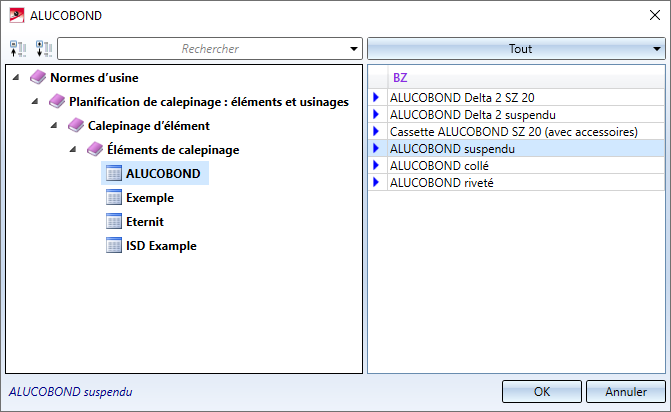671x412 pixels.
Task: Open the Rechercher dropdown arrow
Action: click(x=354, y=49)
